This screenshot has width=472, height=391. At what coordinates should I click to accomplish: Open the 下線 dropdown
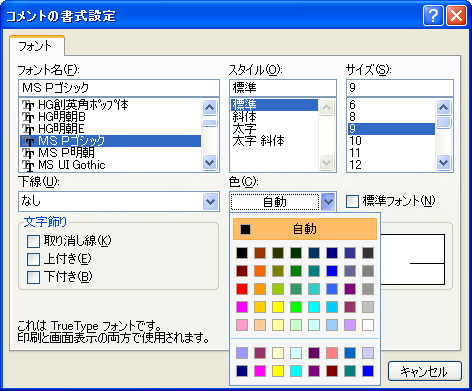click(210, 202)
